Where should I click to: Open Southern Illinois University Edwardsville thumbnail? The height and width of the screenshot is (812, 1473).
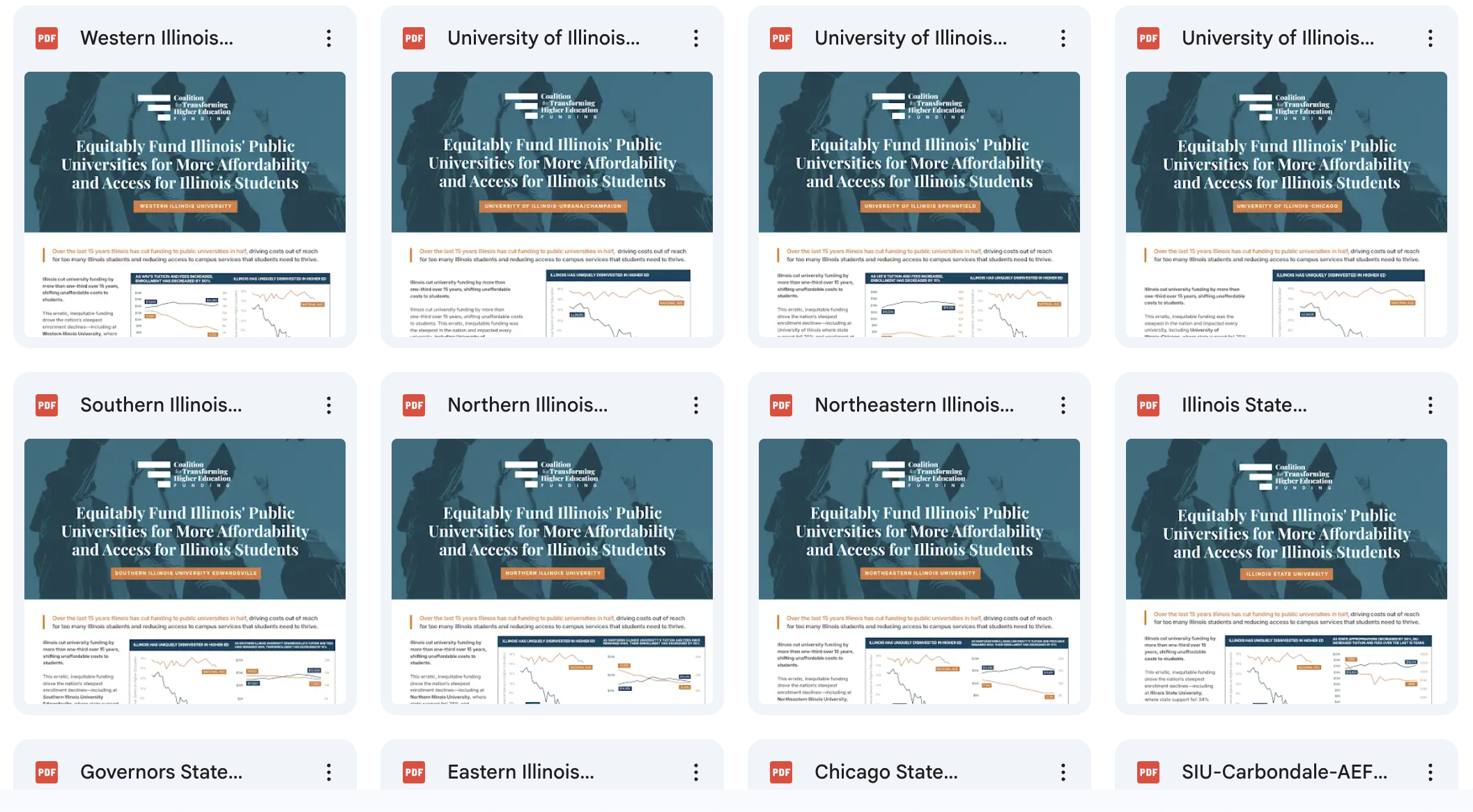(185, 571)
